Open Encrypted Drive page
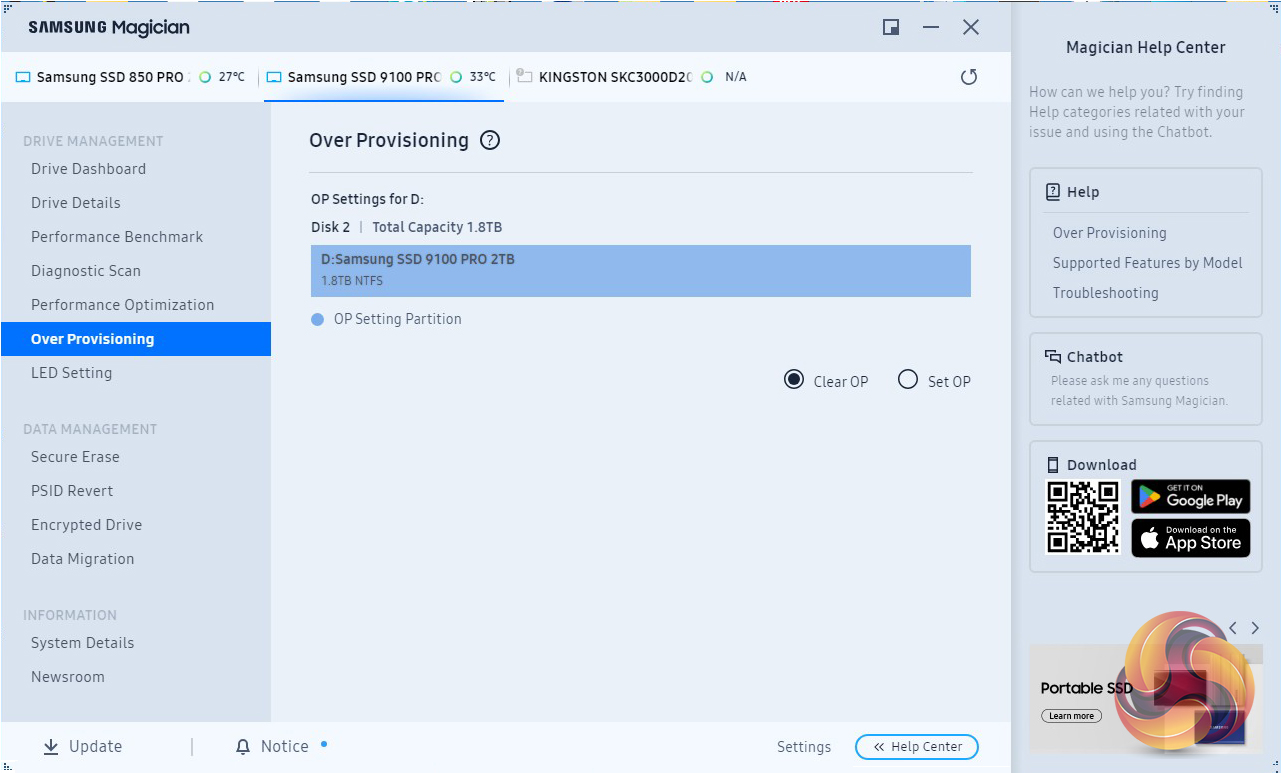The width and height of the screenshot is (1282, 773). click(x=87, y=525)
